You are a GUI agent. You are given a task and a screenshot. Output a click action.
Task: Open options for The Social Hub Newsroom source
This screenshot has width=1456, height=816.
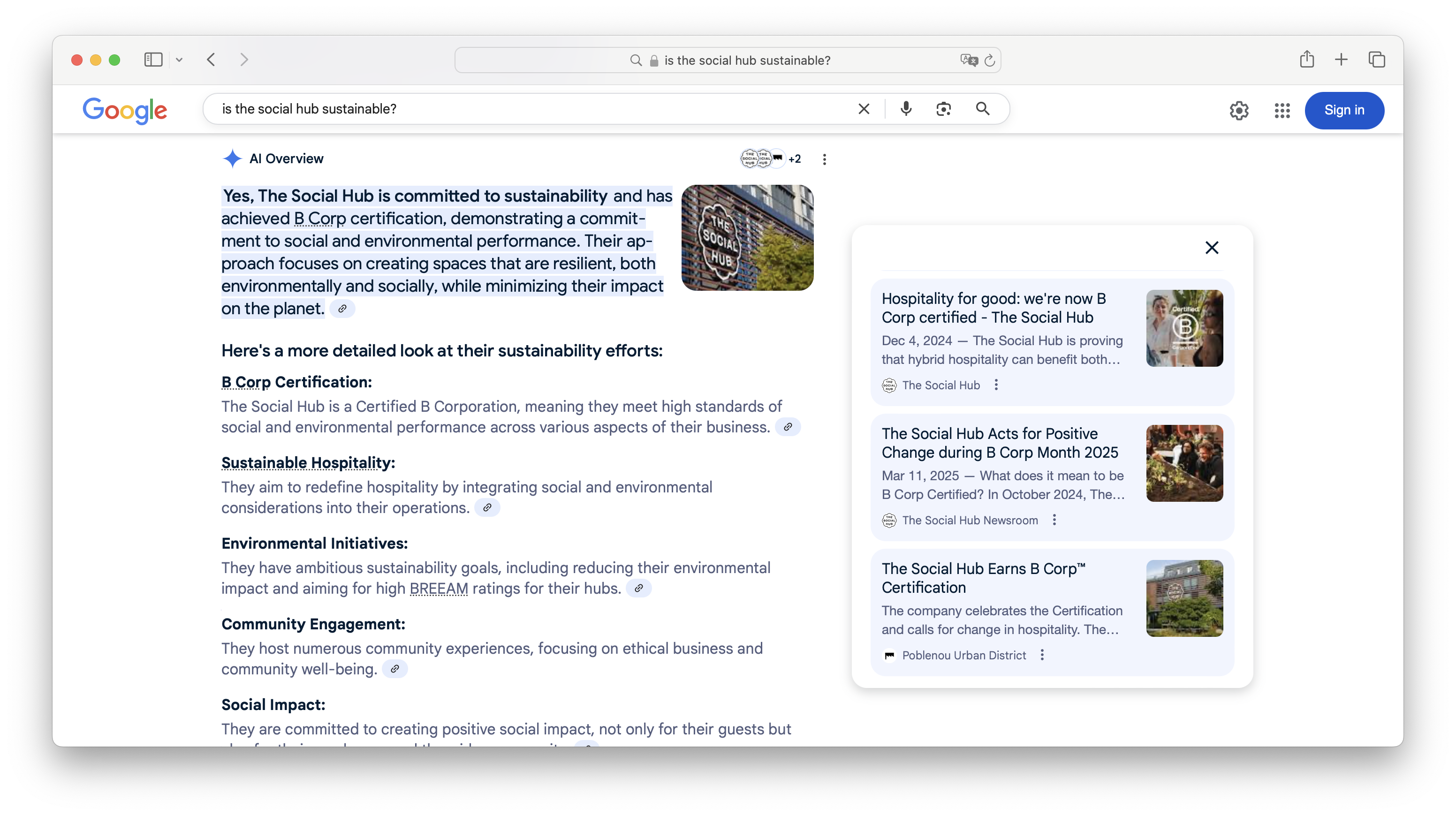click(x=1054, y=520)
